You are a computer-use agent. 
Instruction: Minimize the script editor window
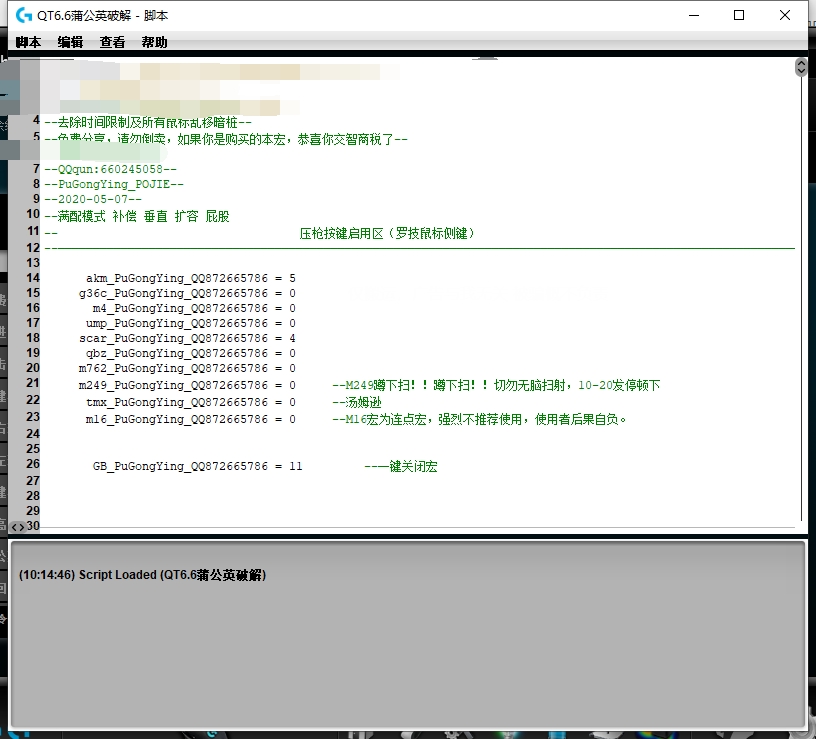tap(694, 16)
